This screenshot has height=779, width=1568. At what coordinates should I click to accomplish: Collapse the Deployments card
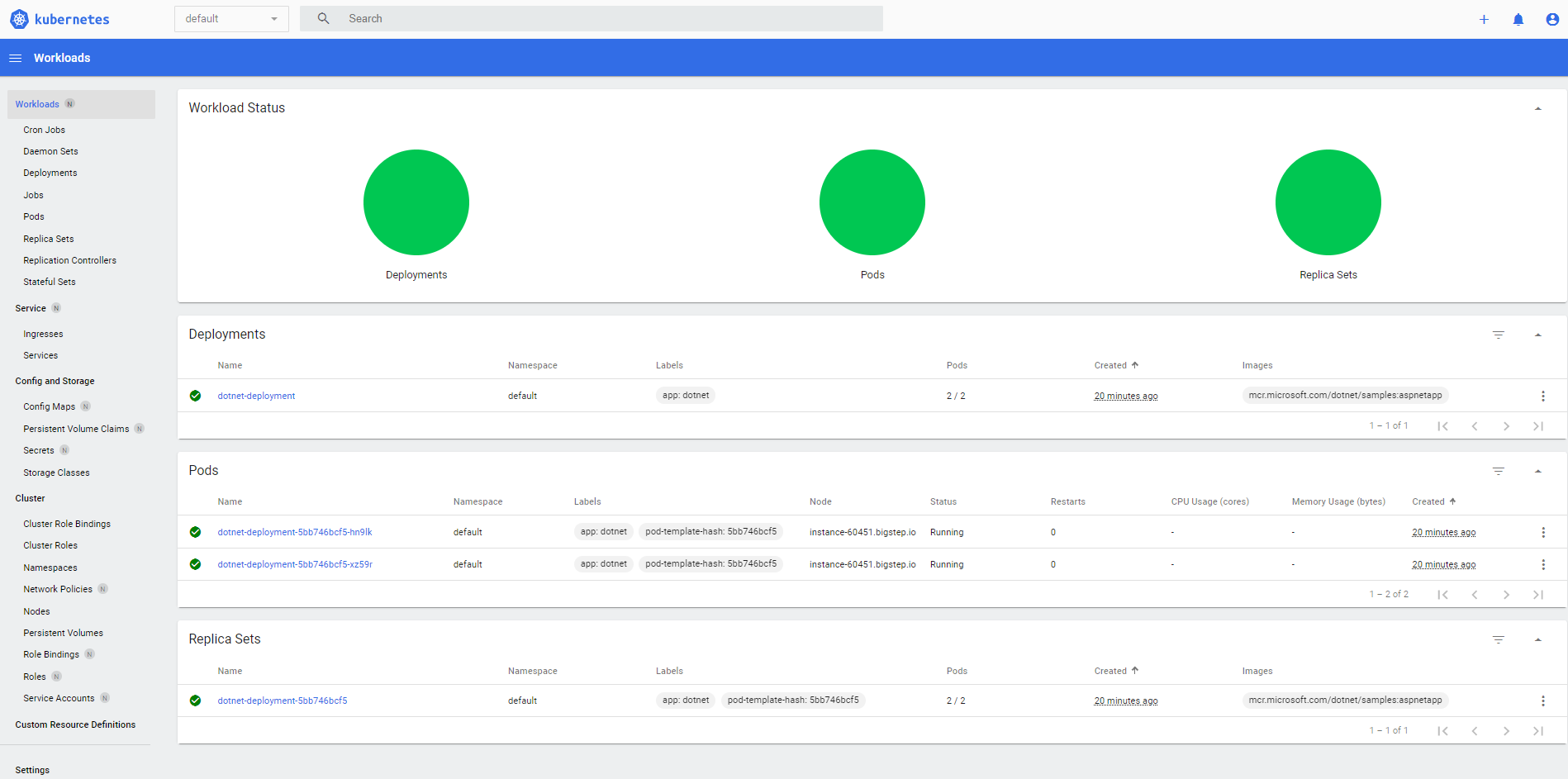click(1537, 335)
